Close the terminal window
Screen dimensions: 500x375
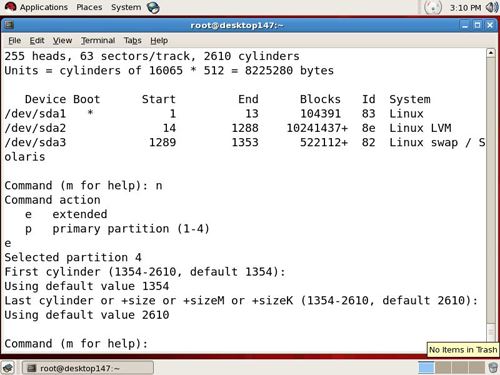pyautogui.click(x=490, y=25)
